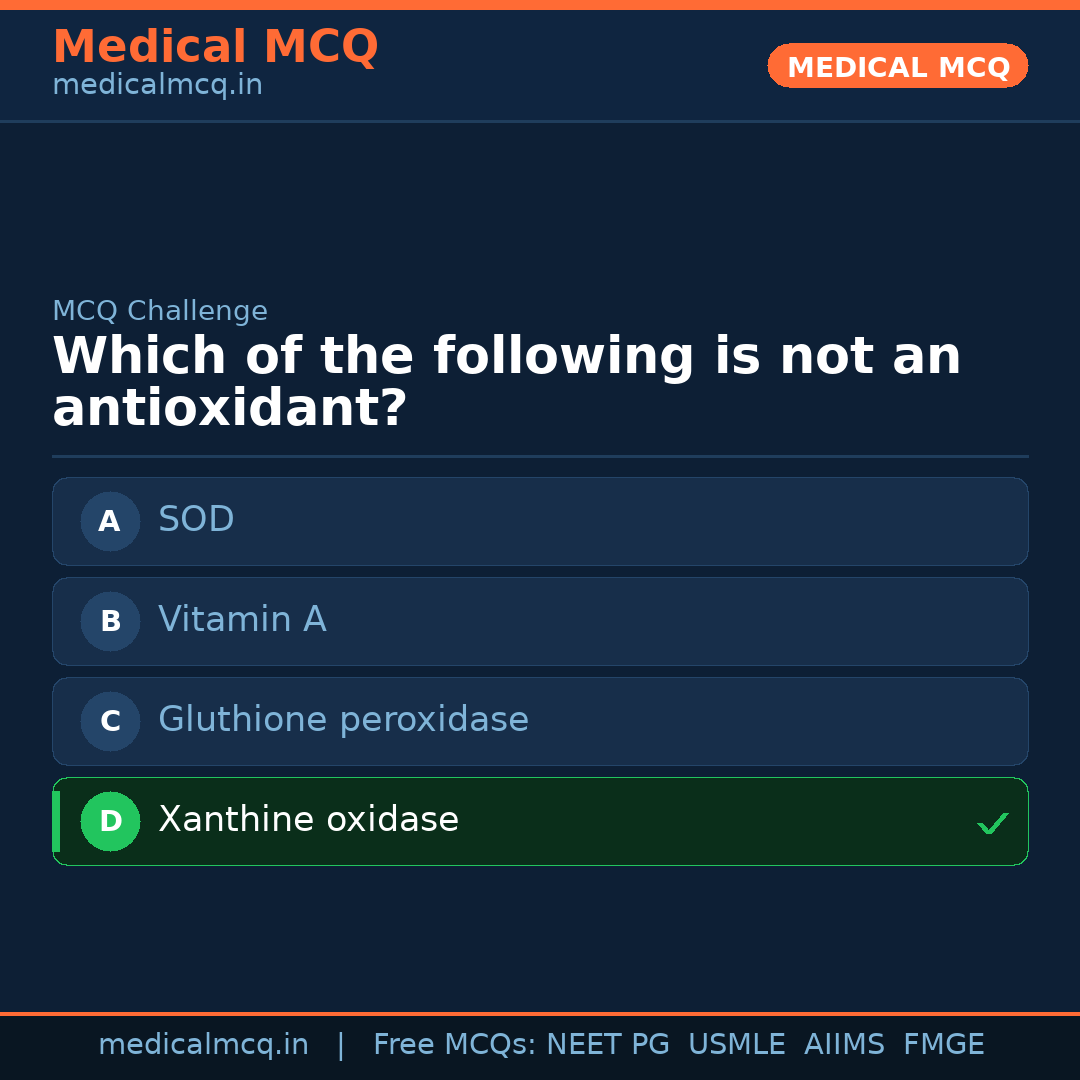Image resolution: width=1080 pixels, height=1080 pixels.
Task: Toggle the selected Xanthine oxidase answer
Action: (x=540, y=821)
